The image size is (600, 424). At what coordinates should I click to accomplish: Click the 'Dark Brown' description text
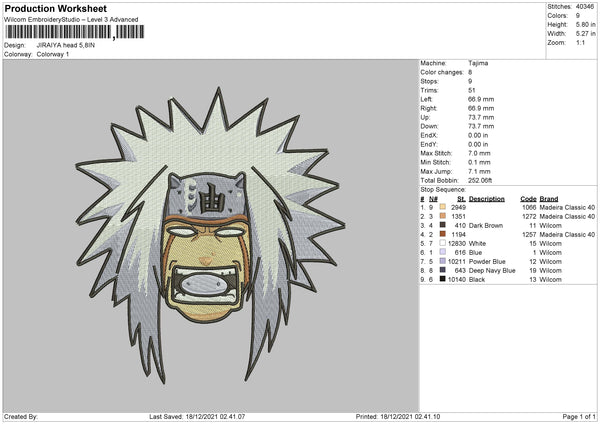[x=486, y=225]
